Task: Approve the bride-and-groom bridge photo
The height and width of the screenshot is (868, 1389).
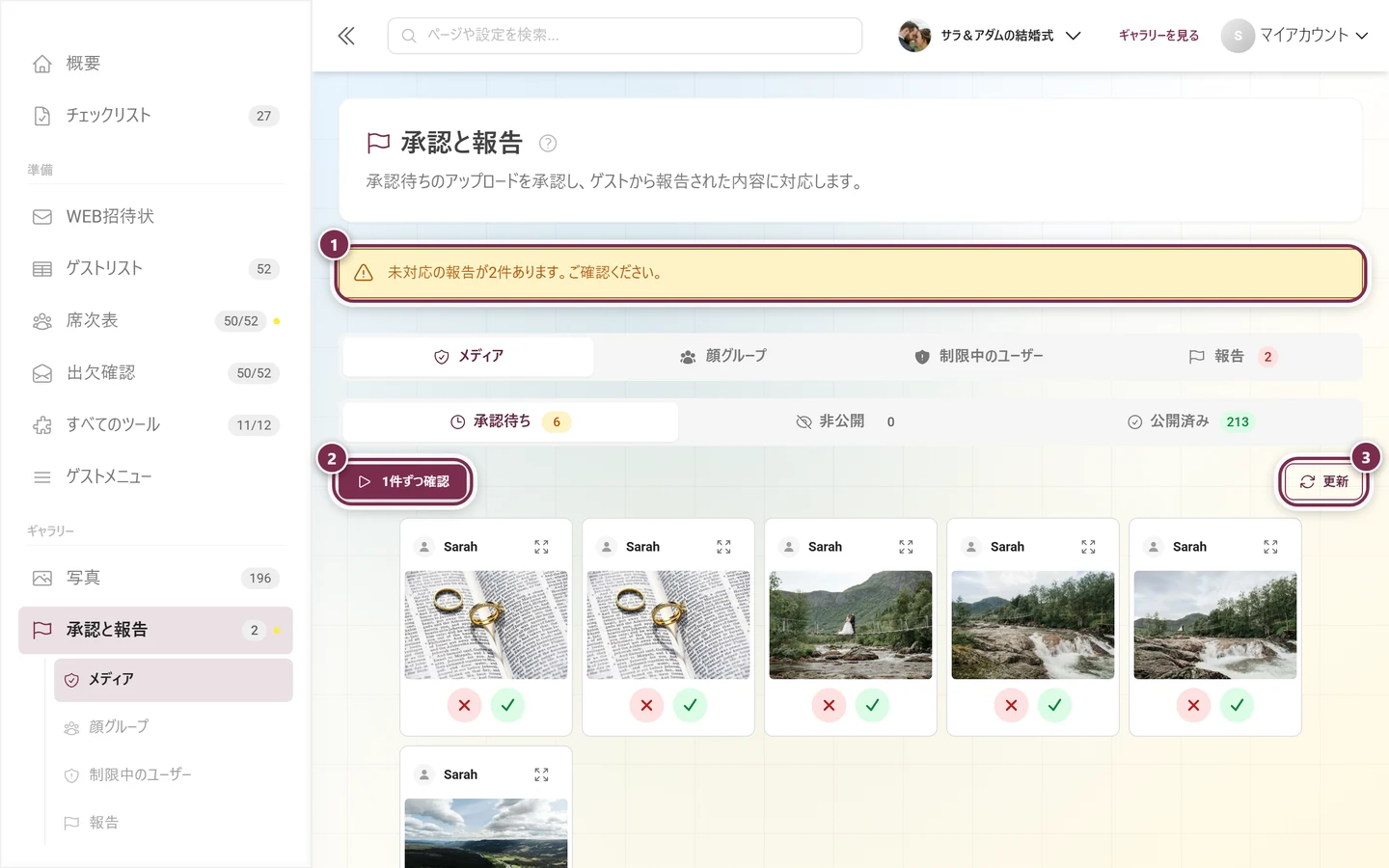Action: pos(872,706)
